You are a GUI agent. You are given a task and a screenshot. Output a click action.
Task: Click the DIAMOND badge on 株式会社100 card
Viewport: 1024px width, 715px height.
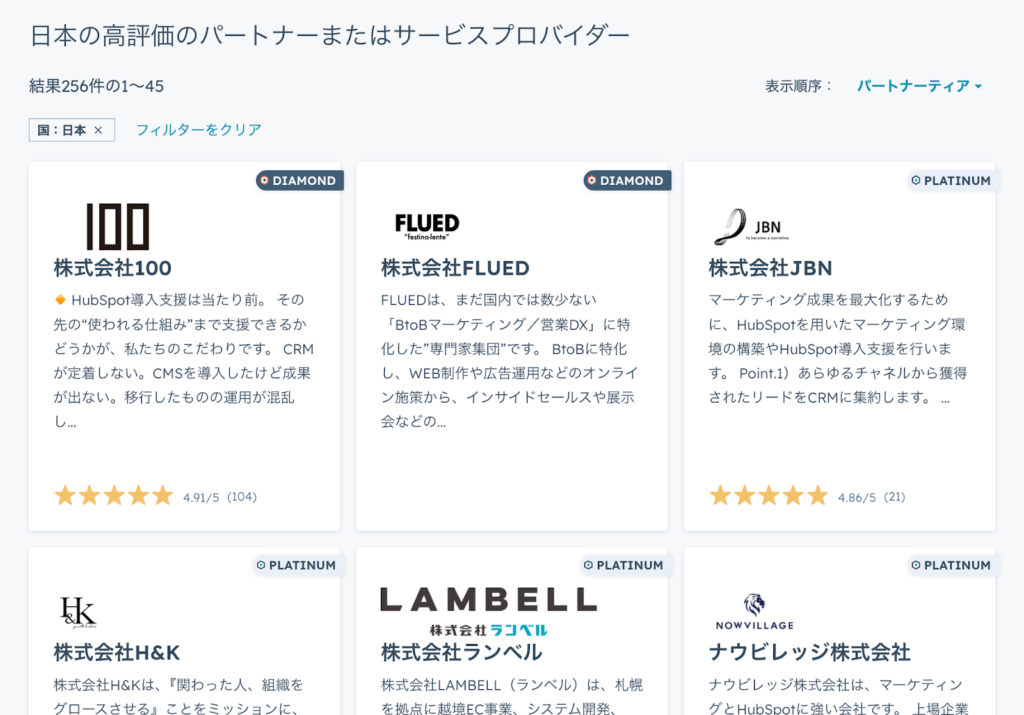[298, 181]
